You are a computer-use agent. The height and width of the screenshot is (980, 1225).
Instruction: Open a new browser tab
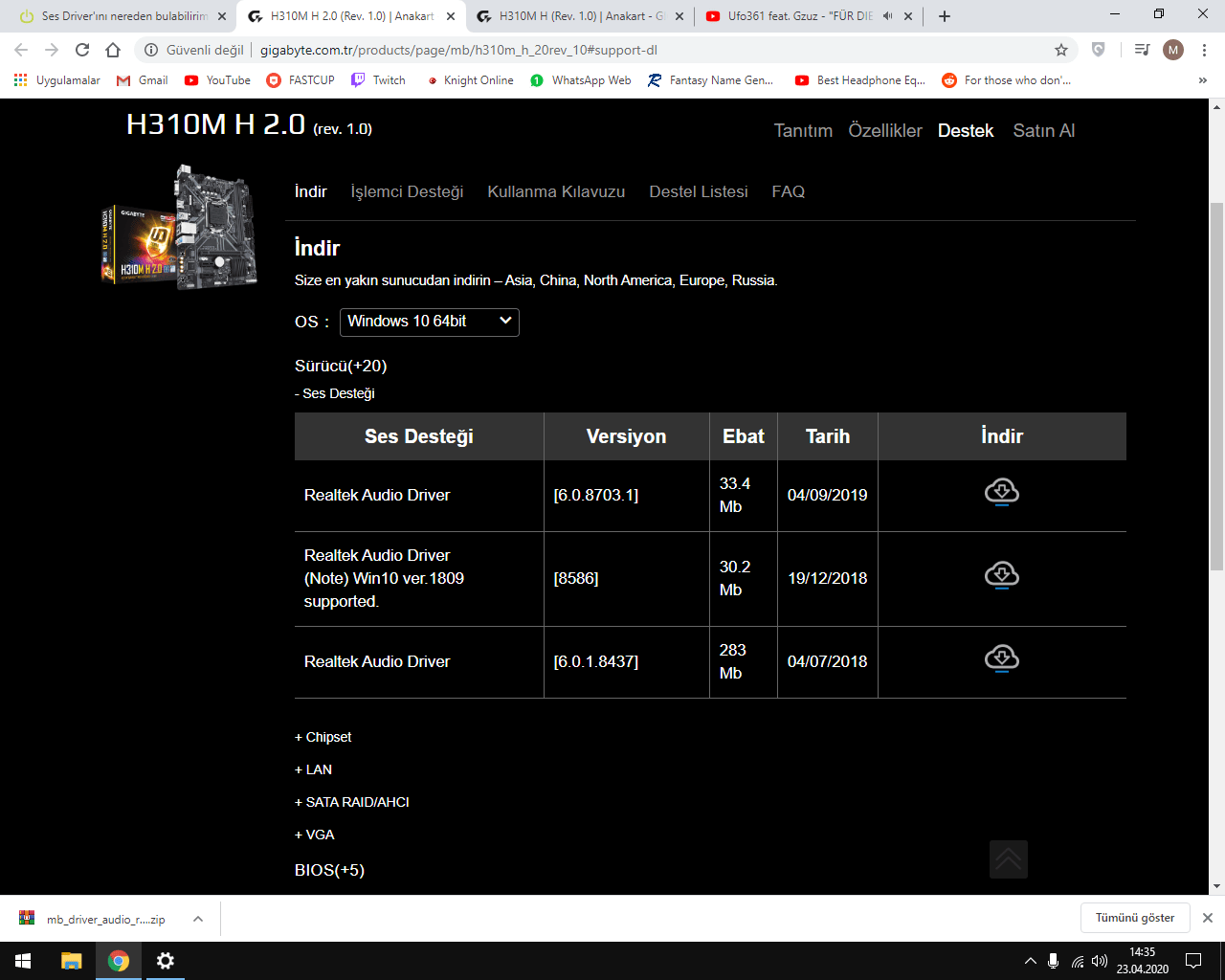(945, 16)
